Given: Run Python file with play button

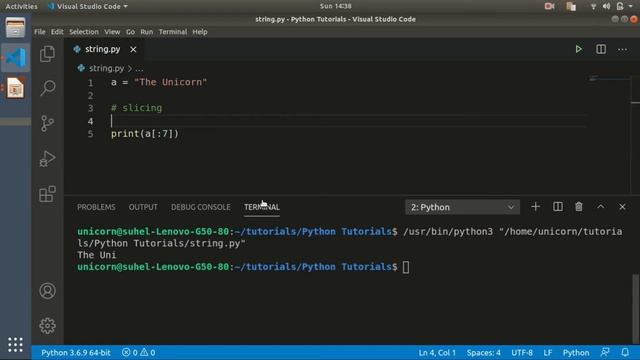Looking at the screenshot, I should pyautogui.click(x=578, y=49).
